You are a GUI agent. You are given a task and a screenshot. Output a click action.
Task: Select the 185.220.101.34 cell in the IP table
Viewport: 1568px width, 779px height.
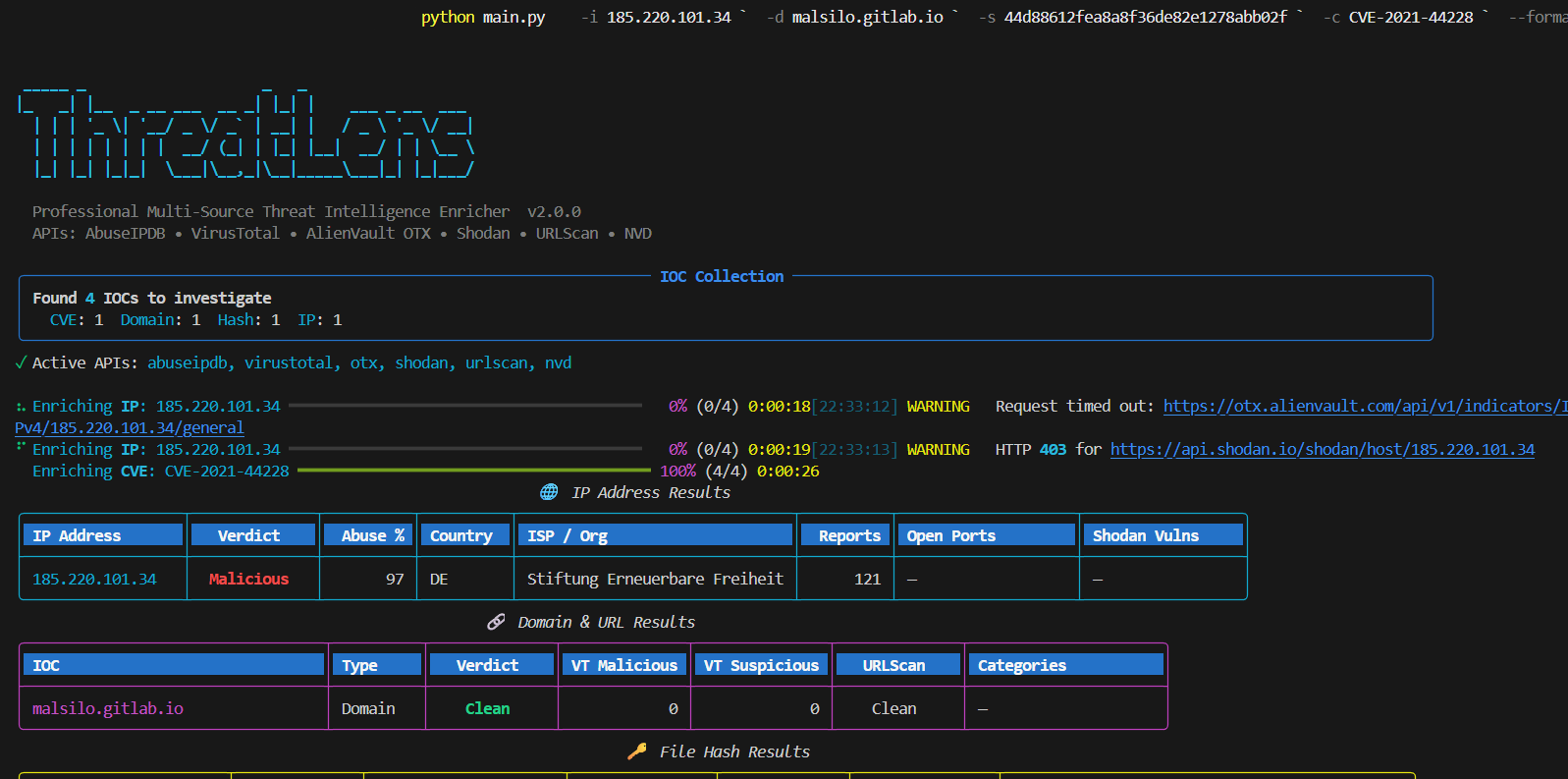94,579
